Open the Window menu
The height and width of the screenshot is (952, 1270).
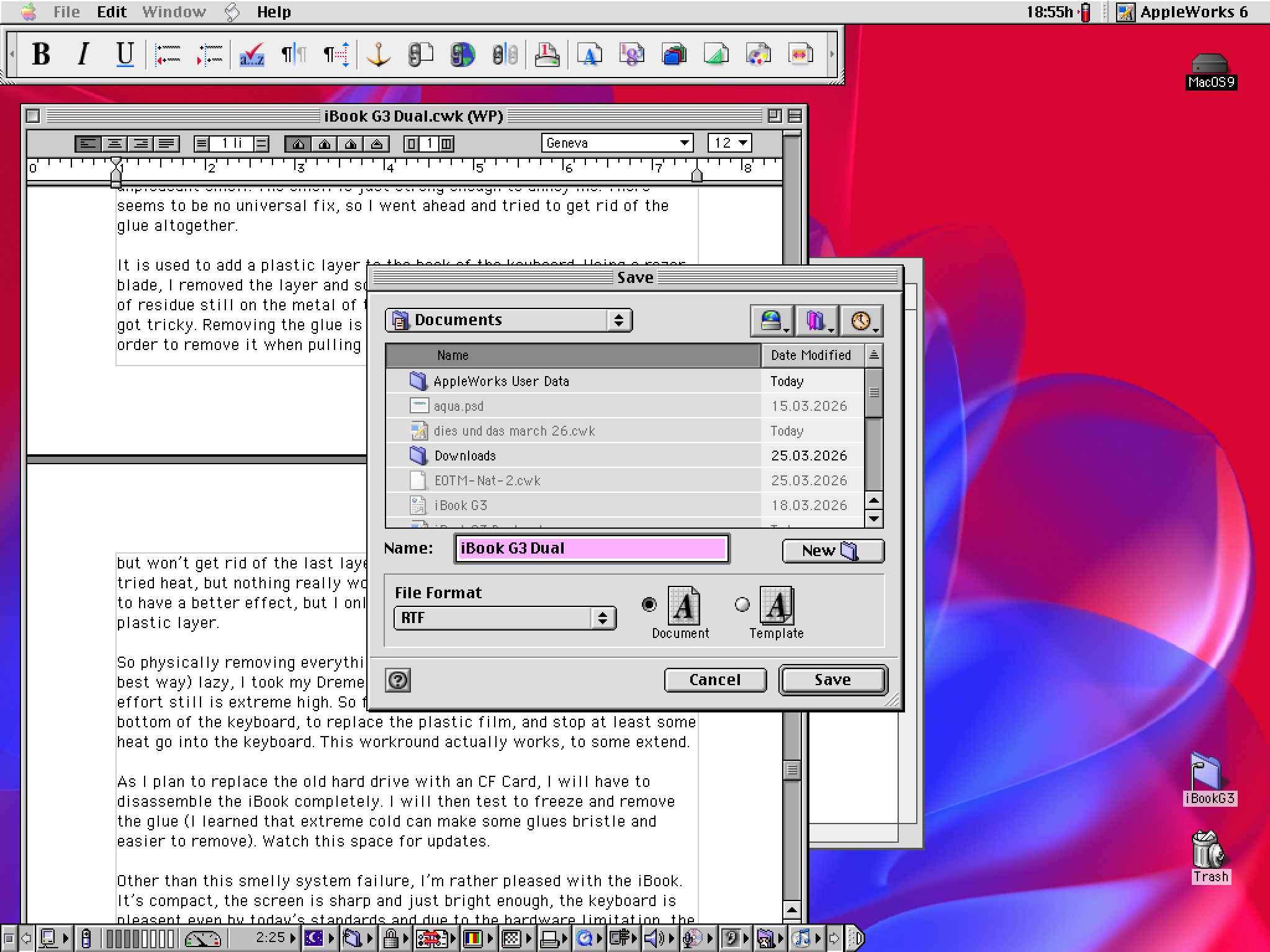coord(173,12)
